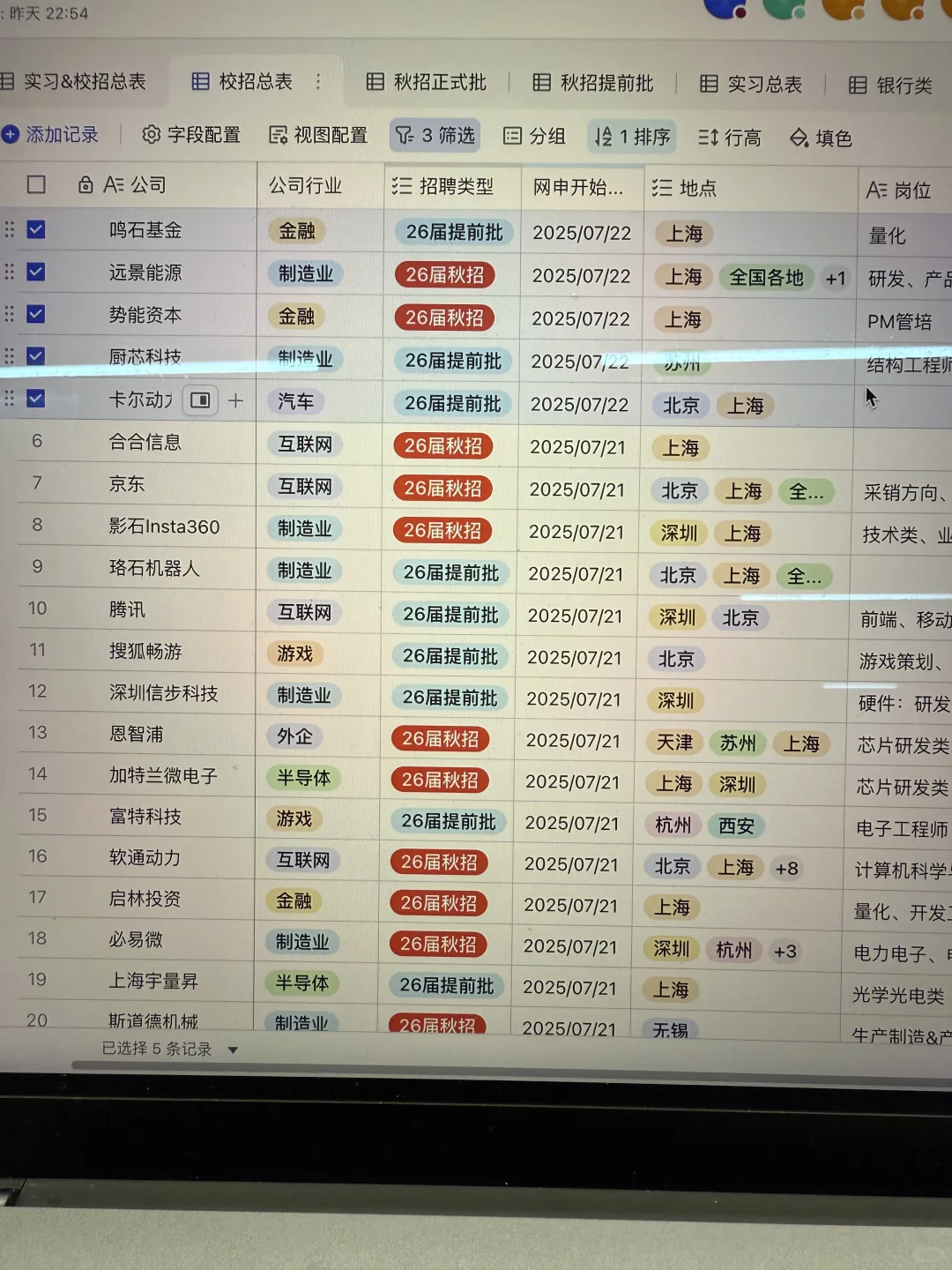Select company cell 影石Insta360
Screen dimensions: 952x1270
pos(165,527)
